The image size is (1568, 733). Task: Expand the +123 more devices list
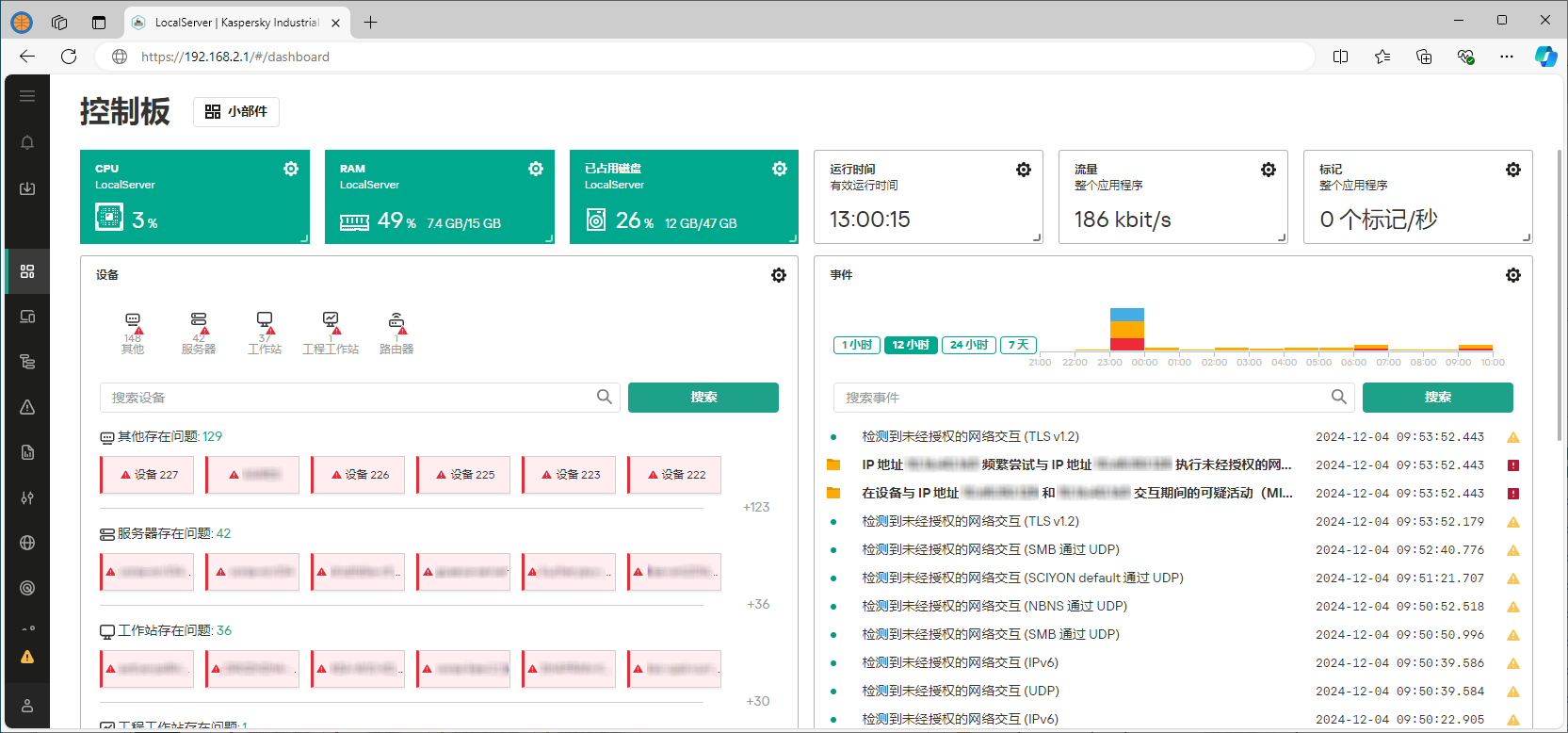pyautogui.click(x=755, y=507)
